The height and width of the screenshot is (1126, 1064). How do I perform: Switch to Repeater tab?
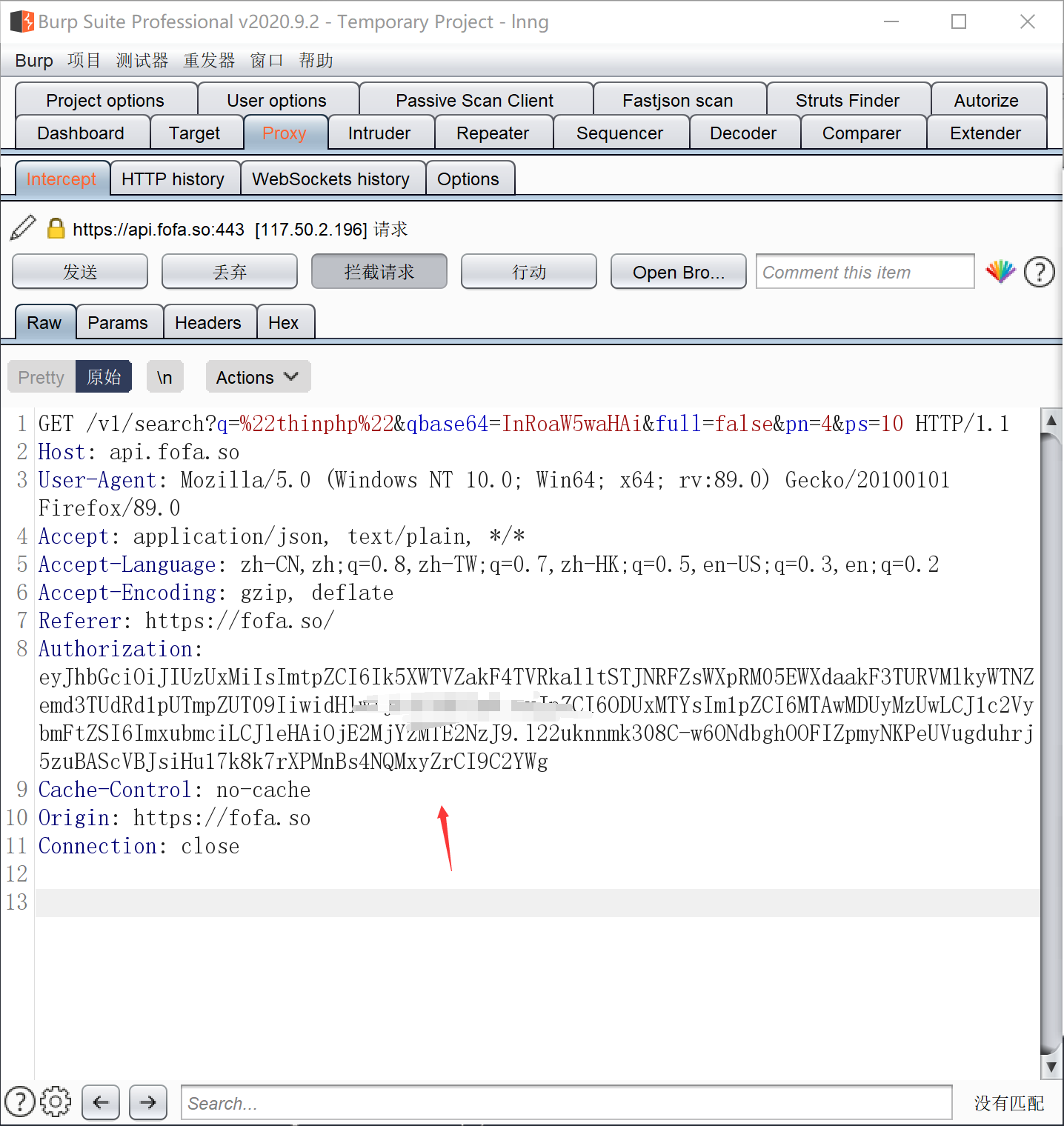pyautogui.click(x=493, y=133)
